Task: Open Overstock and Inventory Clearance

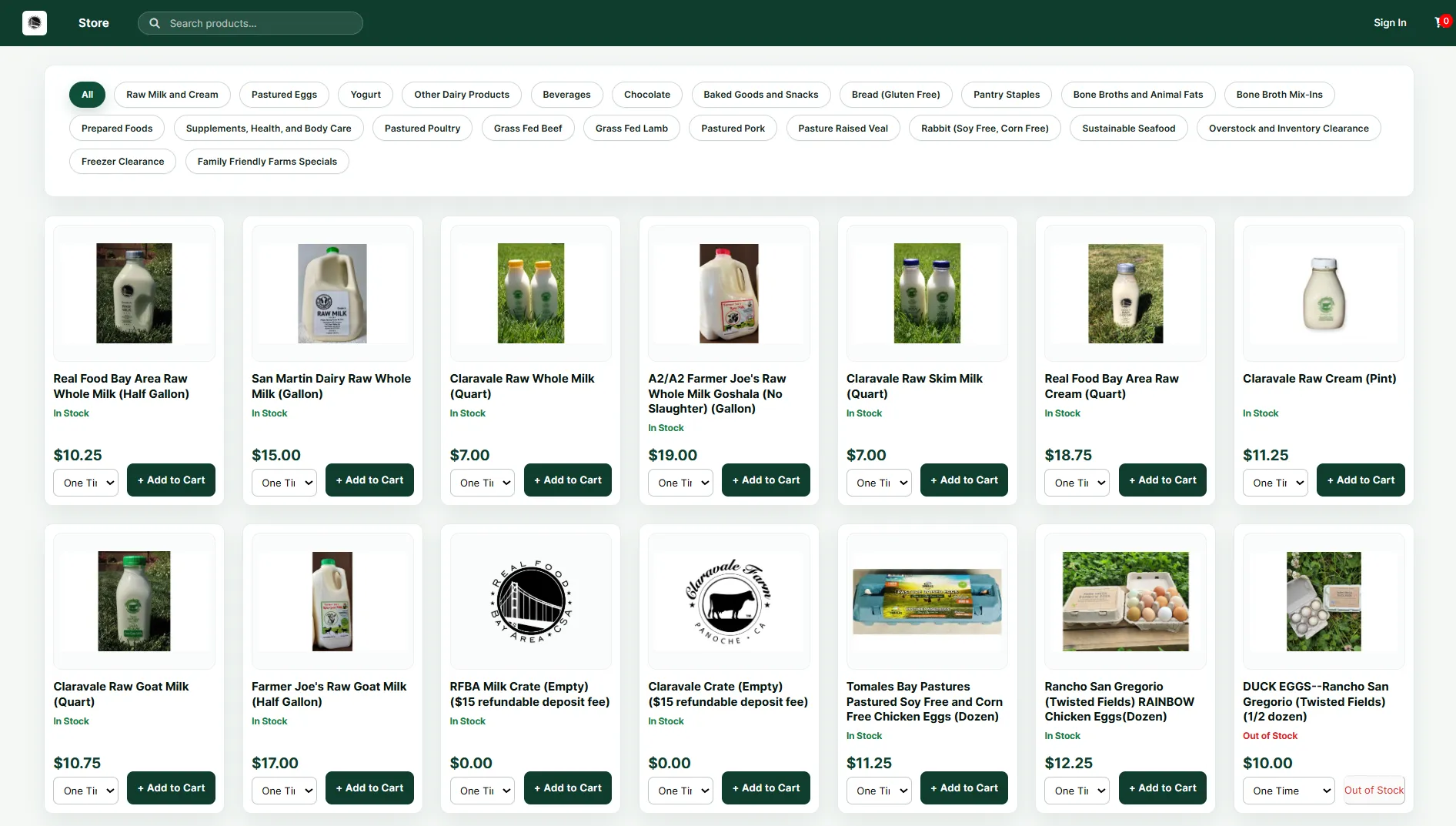Action: [1289, 129]
